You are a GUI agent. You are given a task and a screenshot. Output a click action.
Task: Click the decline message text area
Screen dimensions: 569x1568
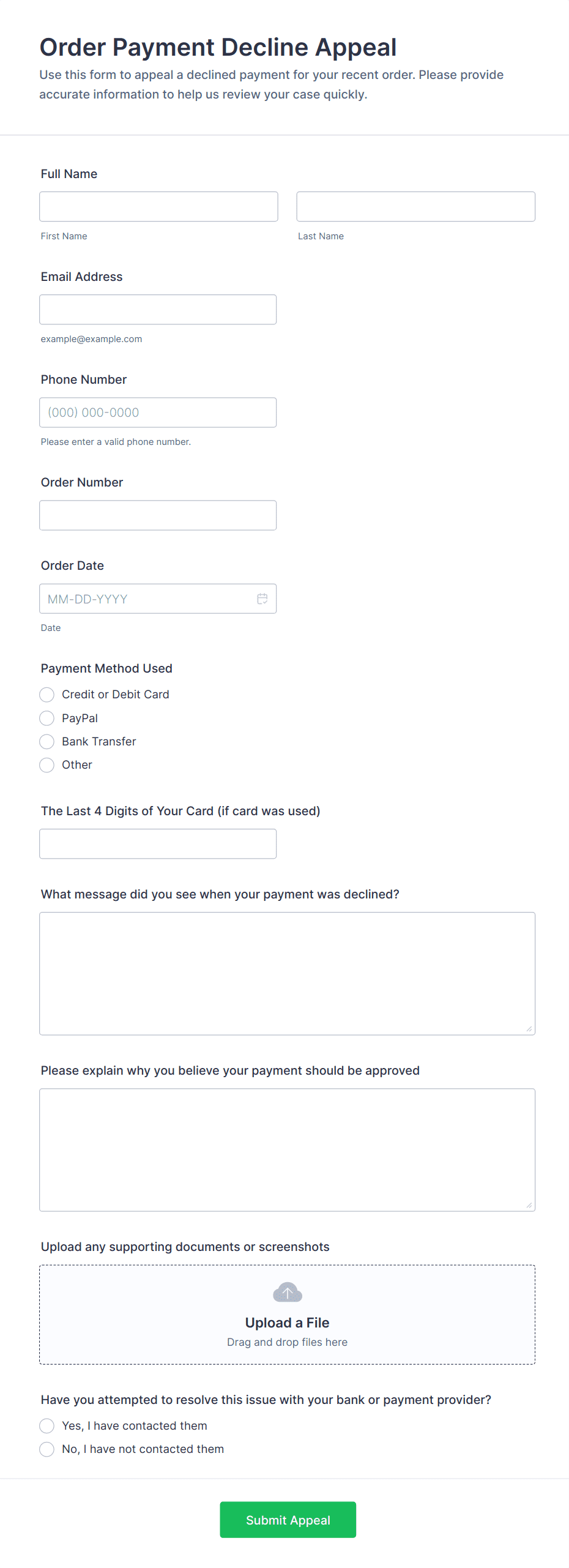[287, 974]
